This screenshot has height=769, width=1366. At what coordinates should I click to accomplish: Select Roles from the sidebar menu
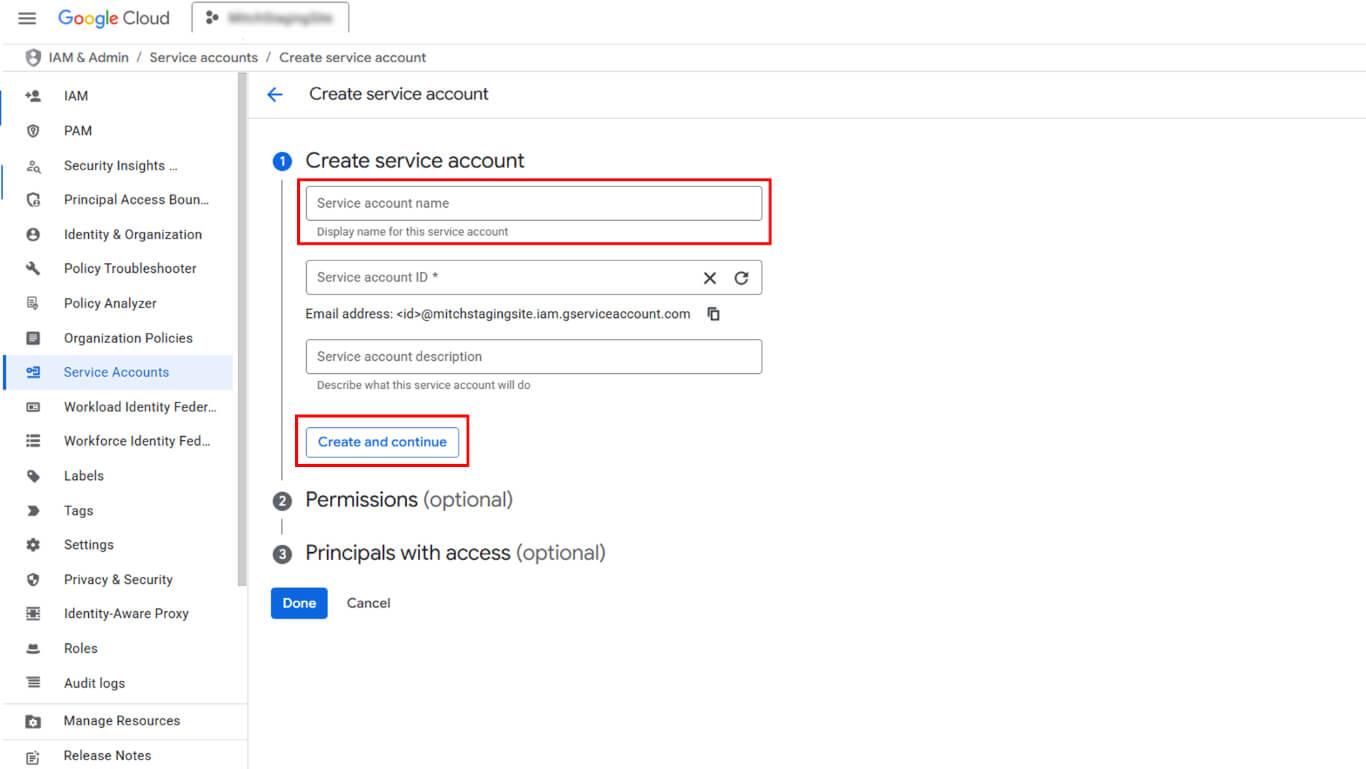click(81, 648)
